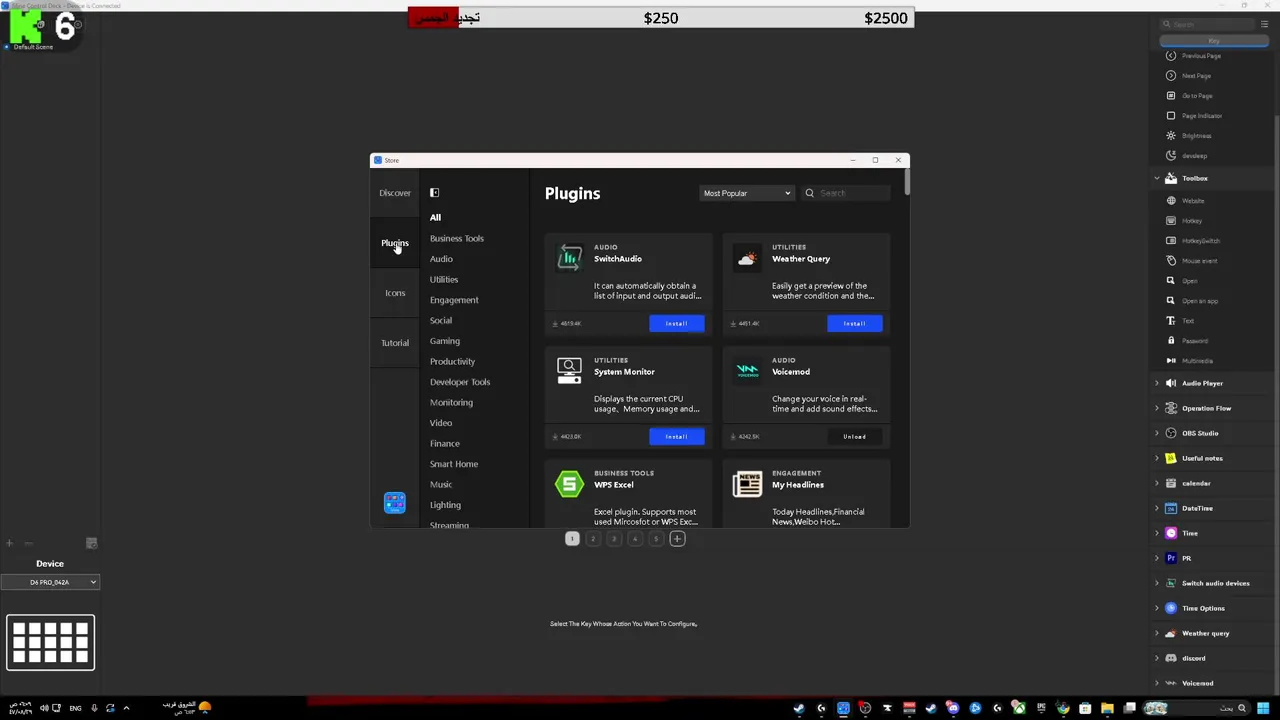Click the HotkeySwitch icon
The width and height of the screenshot is (1280, 720).
[x=1171, y=241]
